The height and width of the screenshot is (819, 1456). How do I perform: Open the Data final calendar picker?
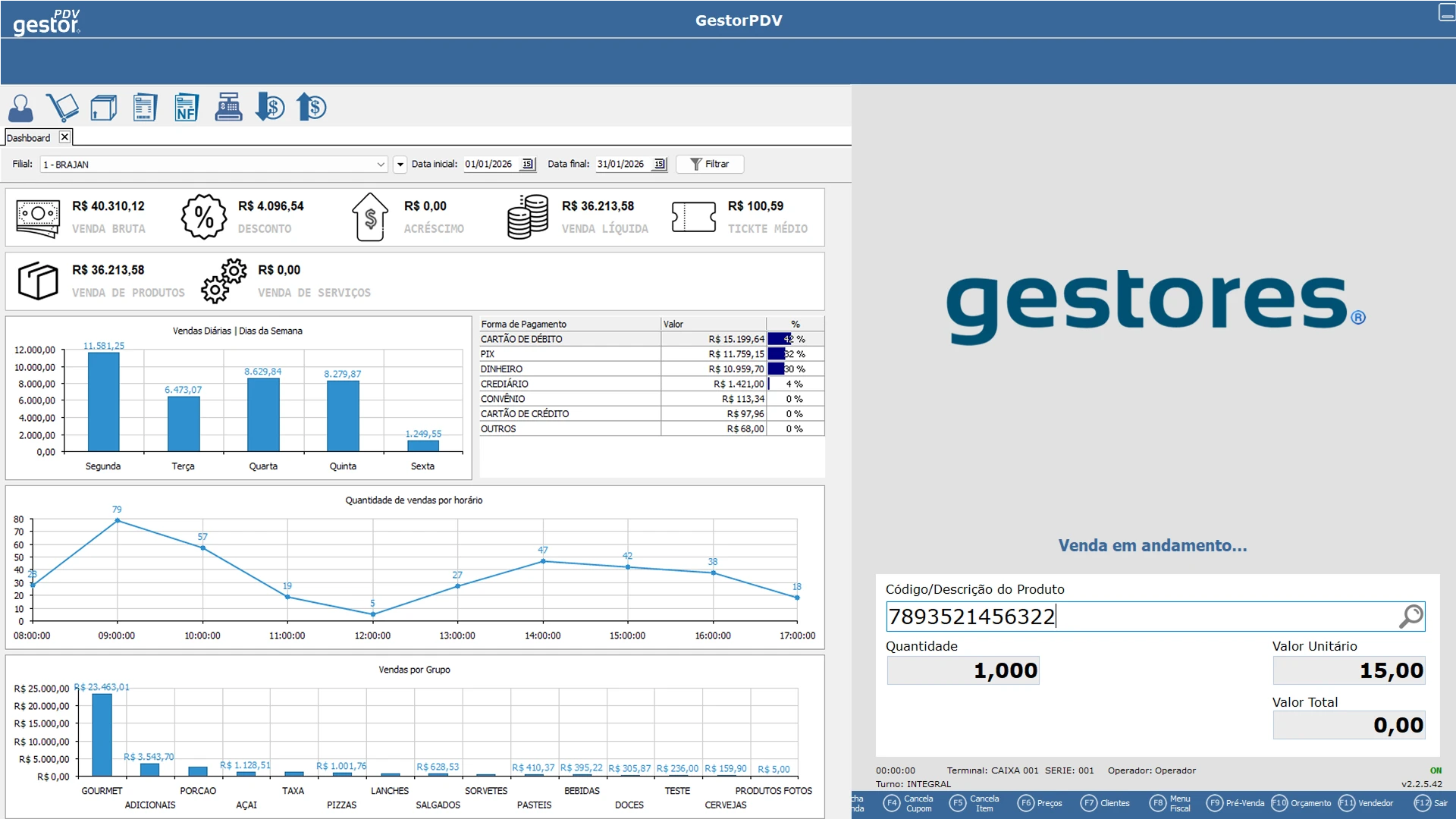[660, 165]
